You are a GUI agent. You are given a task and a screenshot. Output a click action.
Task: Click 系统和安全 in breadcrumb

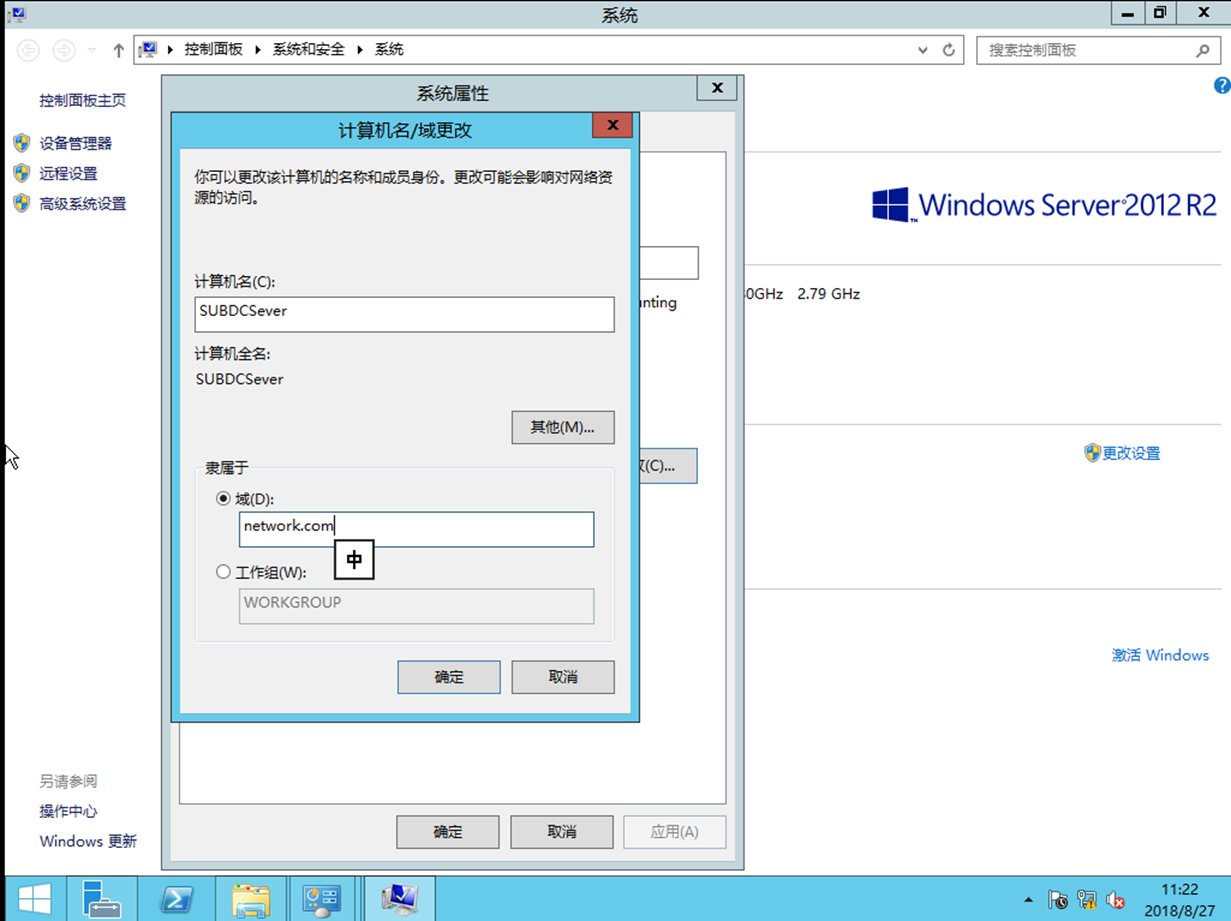pyautogui.click(x=308, y=49)
